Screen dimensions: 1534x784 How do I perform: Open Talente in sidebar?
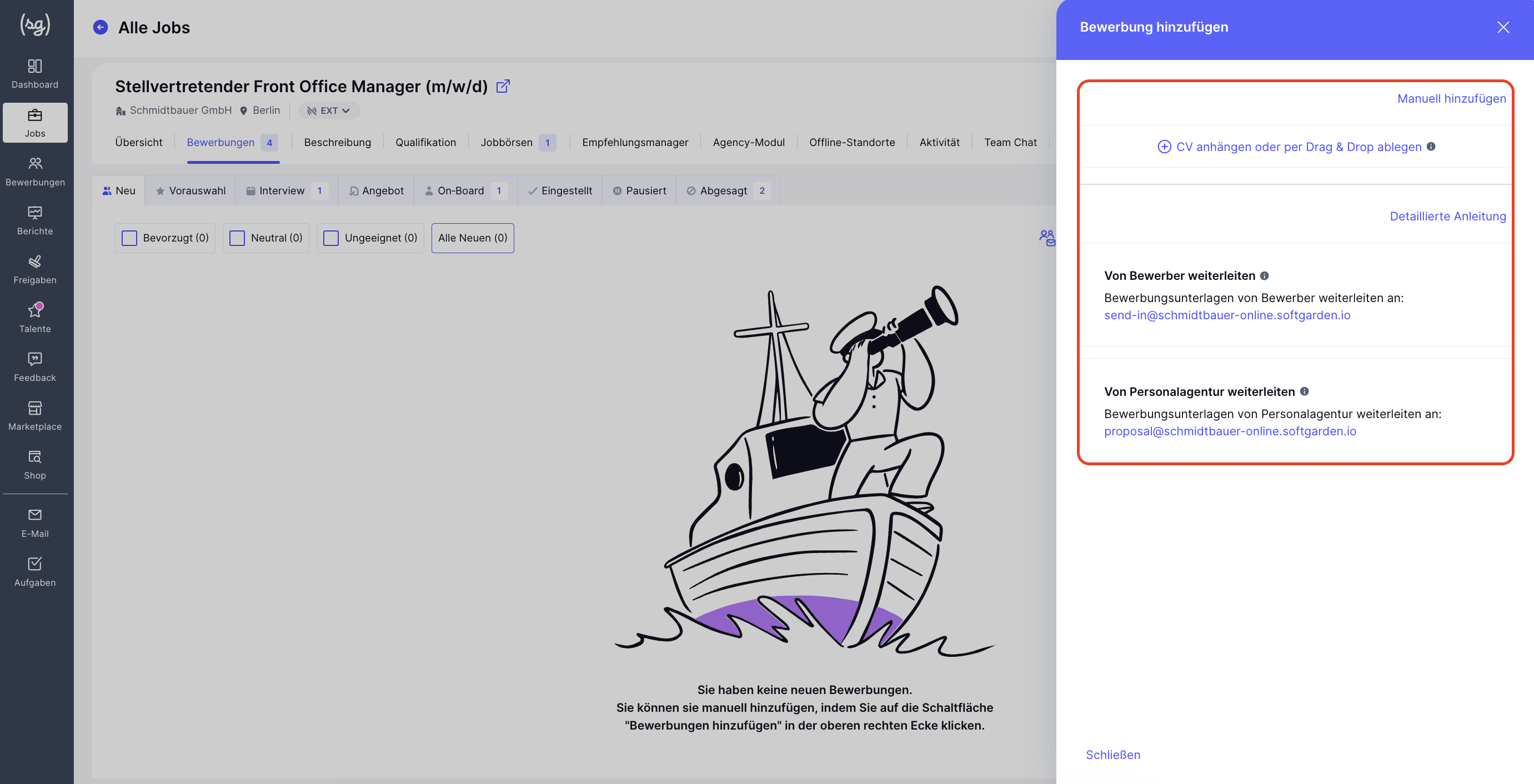point(35,318)
